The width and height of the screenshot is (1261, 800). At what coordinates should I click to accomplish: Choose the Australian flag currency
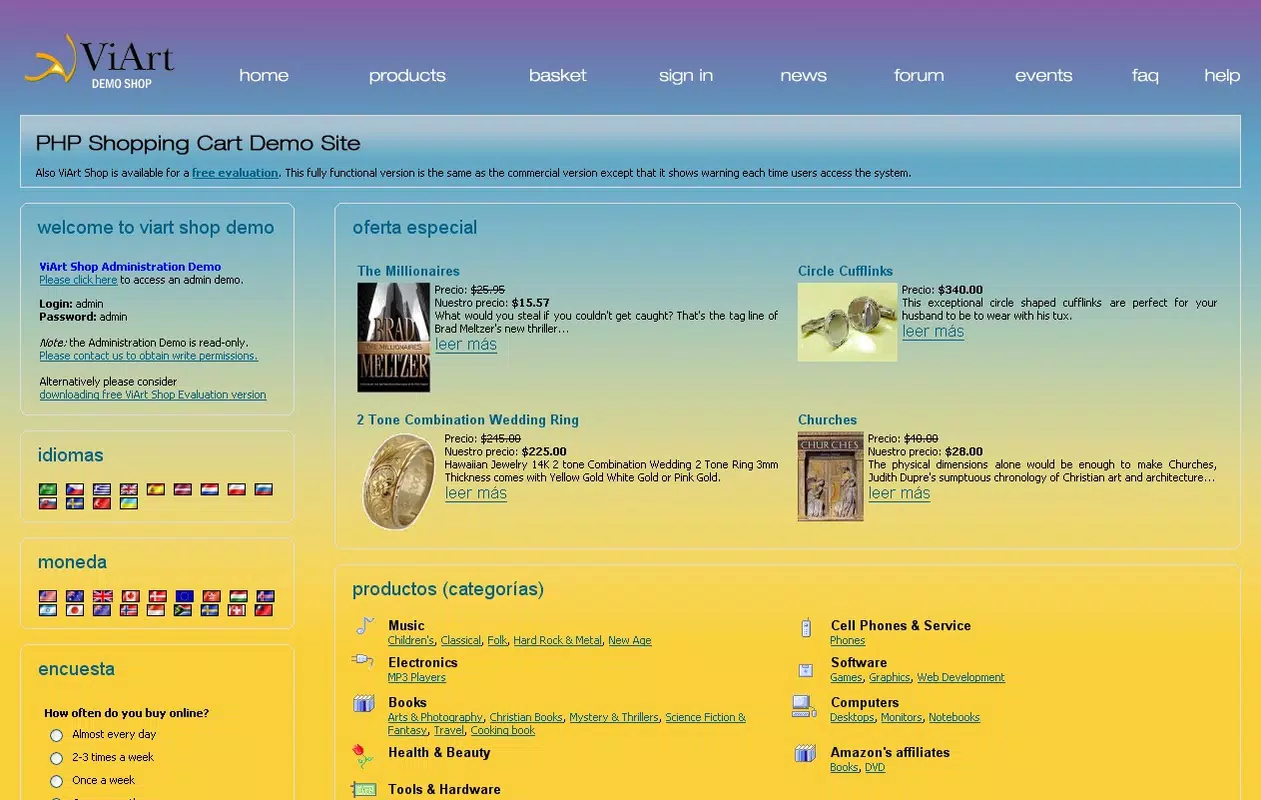point(75,596)
